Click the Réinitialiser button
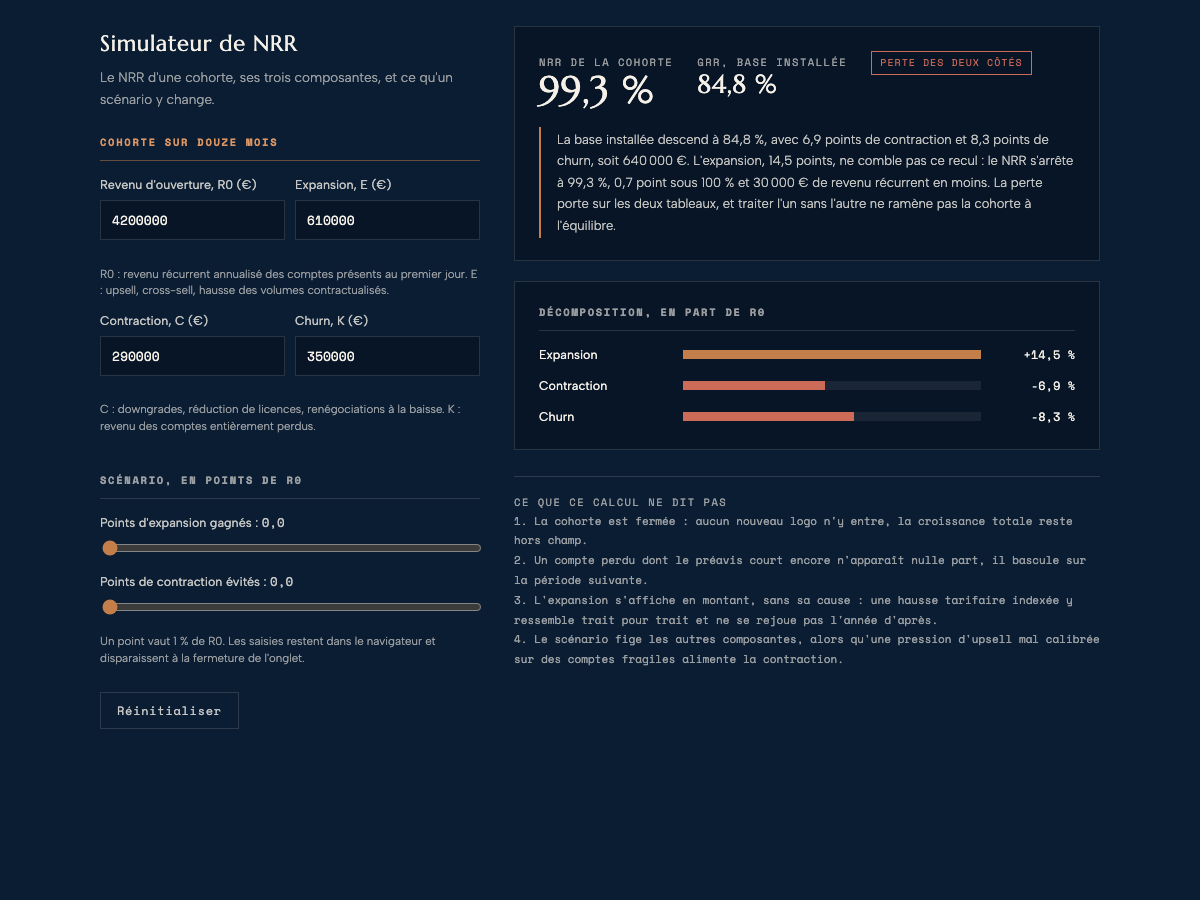Viewport: 1200px width, 900px height. click(x=169, y=710)
